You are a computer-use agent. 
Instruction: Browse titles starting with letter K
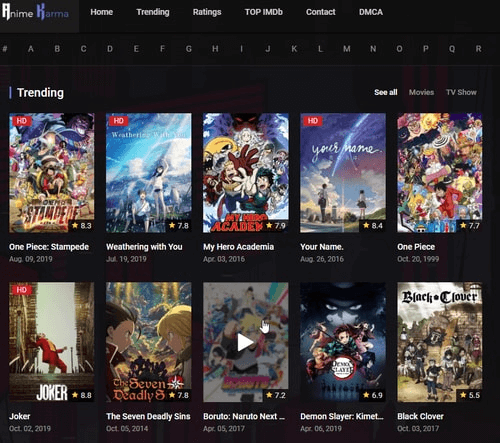point(294,49)
